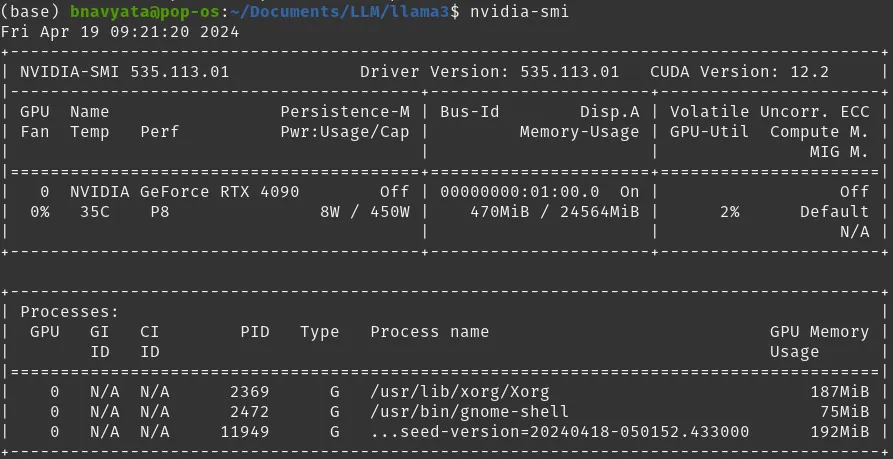Click the fan speed value '0%'
This screenshot has height=459, width=893.
pyautogui.click(x=40, y=212)
